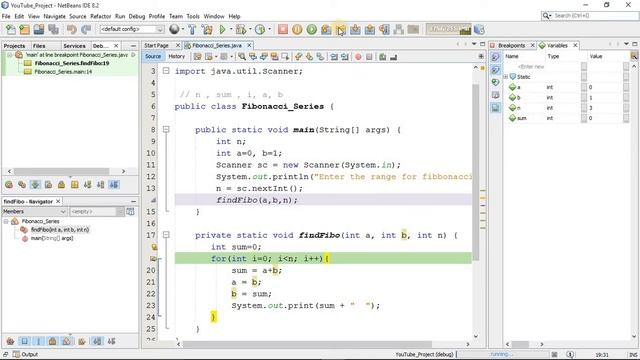Click the New File toolbar icon
The image size is (640, 360).
[x=11, y=29]
